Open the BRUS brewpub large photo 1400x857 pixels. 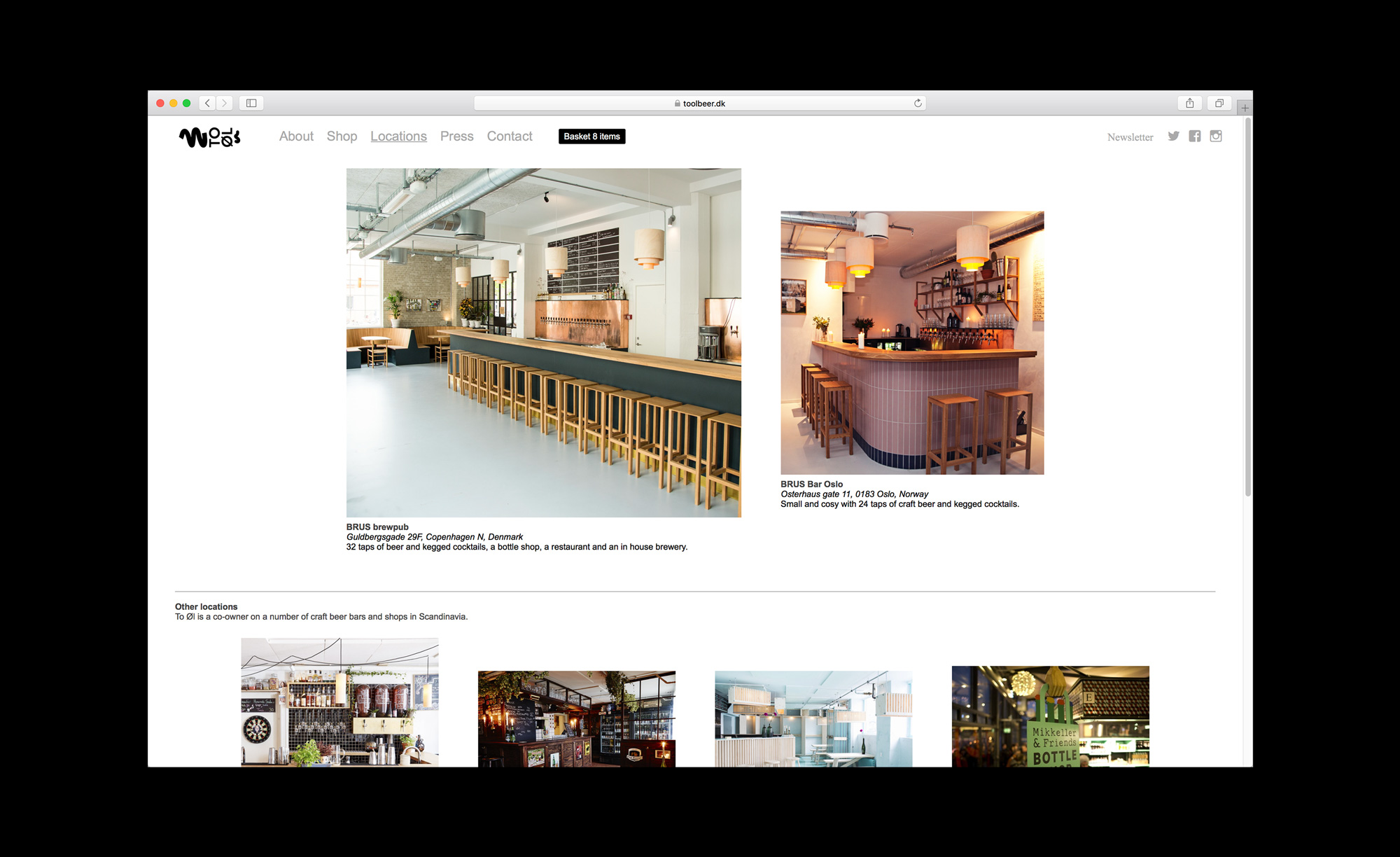(x=544, y=342)
